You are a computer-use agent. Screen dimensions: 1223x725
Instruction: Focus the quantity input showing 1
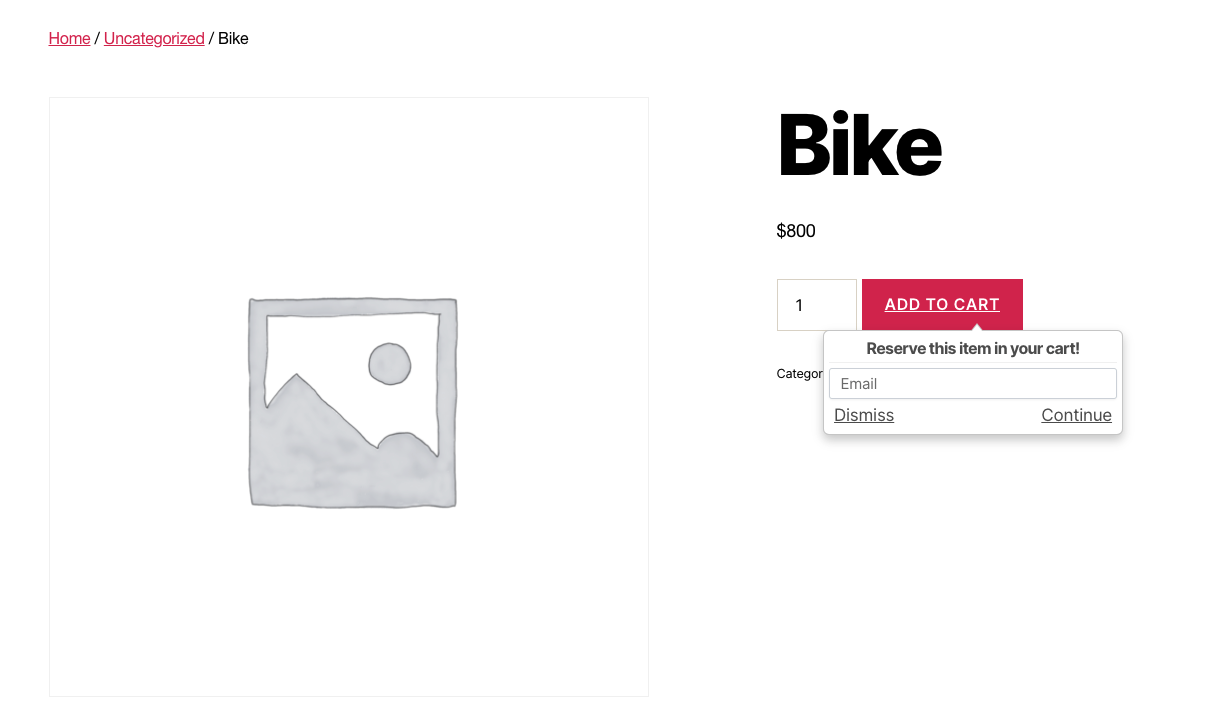click(x=817, y=305)
